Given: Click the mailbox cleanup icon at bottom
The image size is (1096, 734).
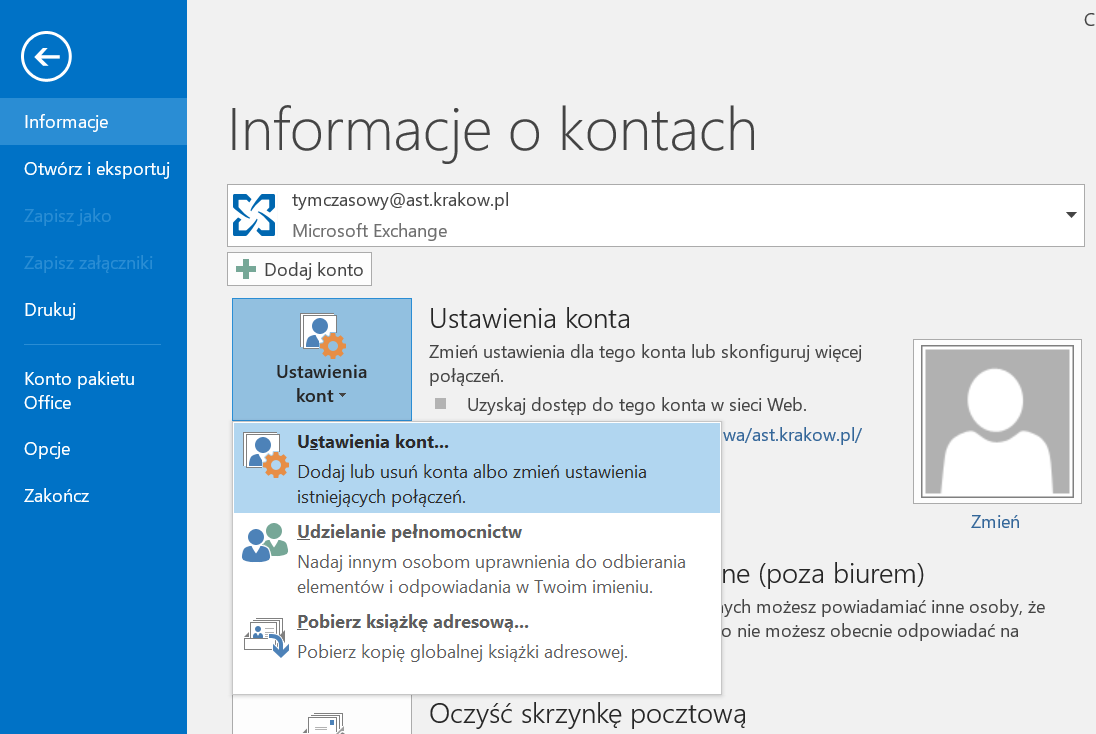Looking at the screenshot, I should [x=321, y=722].
